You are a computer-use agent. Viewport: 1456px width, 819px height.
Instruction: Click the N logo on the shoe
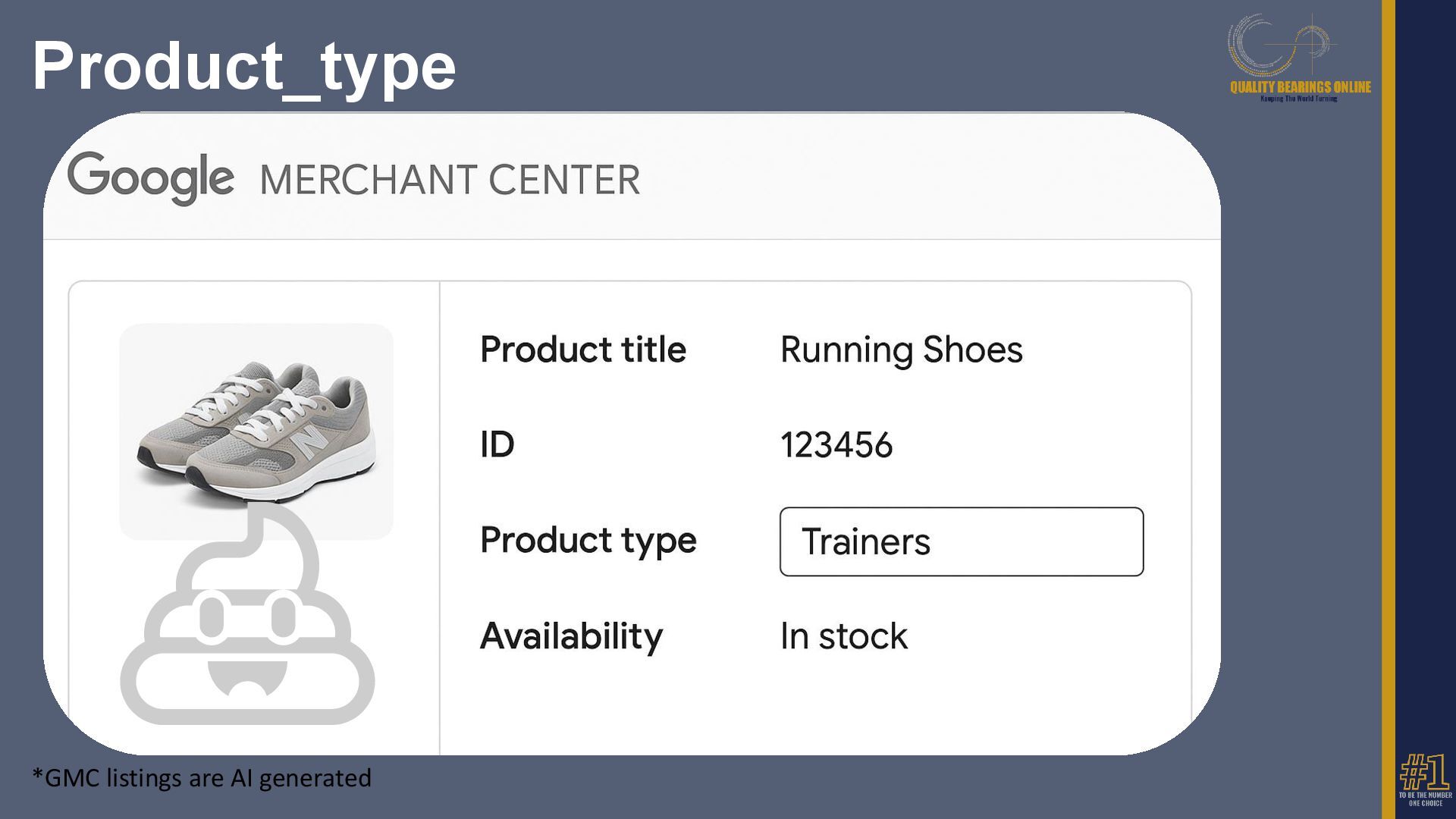pos(311,442)
